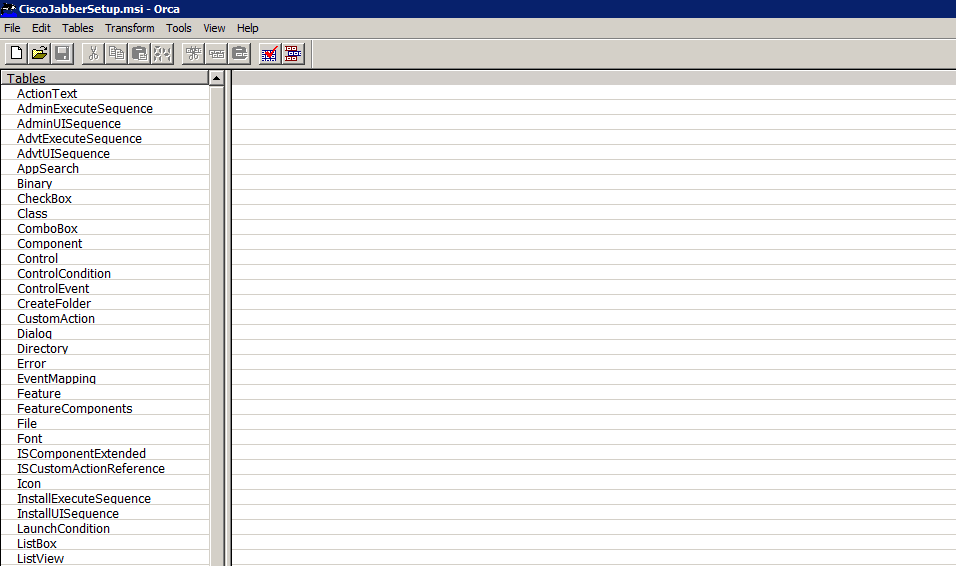956x566 pixels.
Task: Click the Cut Row toolbar icon
Action: pos(193,54)
